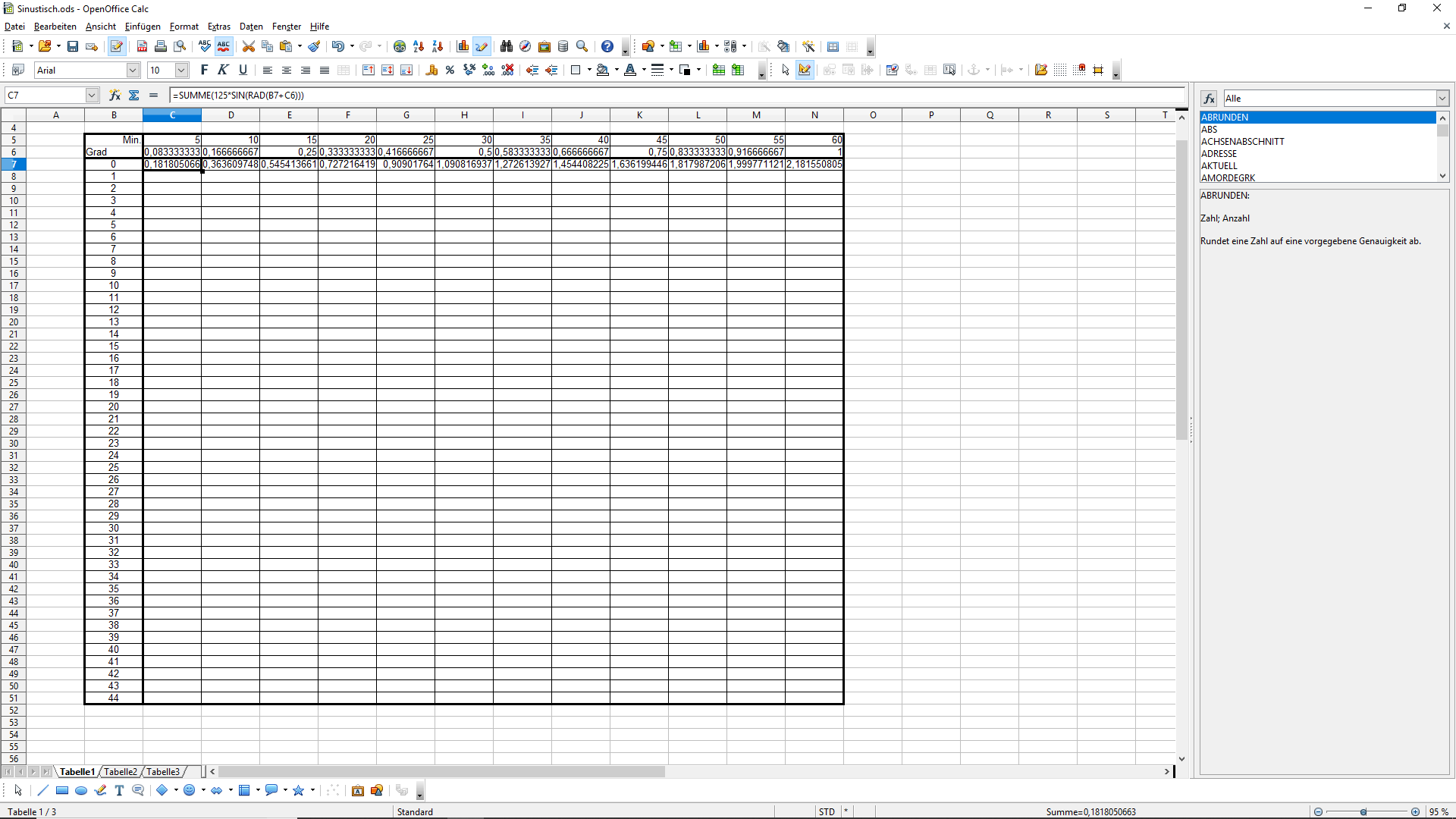Image resolution: width=1456 pixels, height=819 pixels.
Task: Switch to the Tabelle2 sheet tab
Action: (120, 771)
